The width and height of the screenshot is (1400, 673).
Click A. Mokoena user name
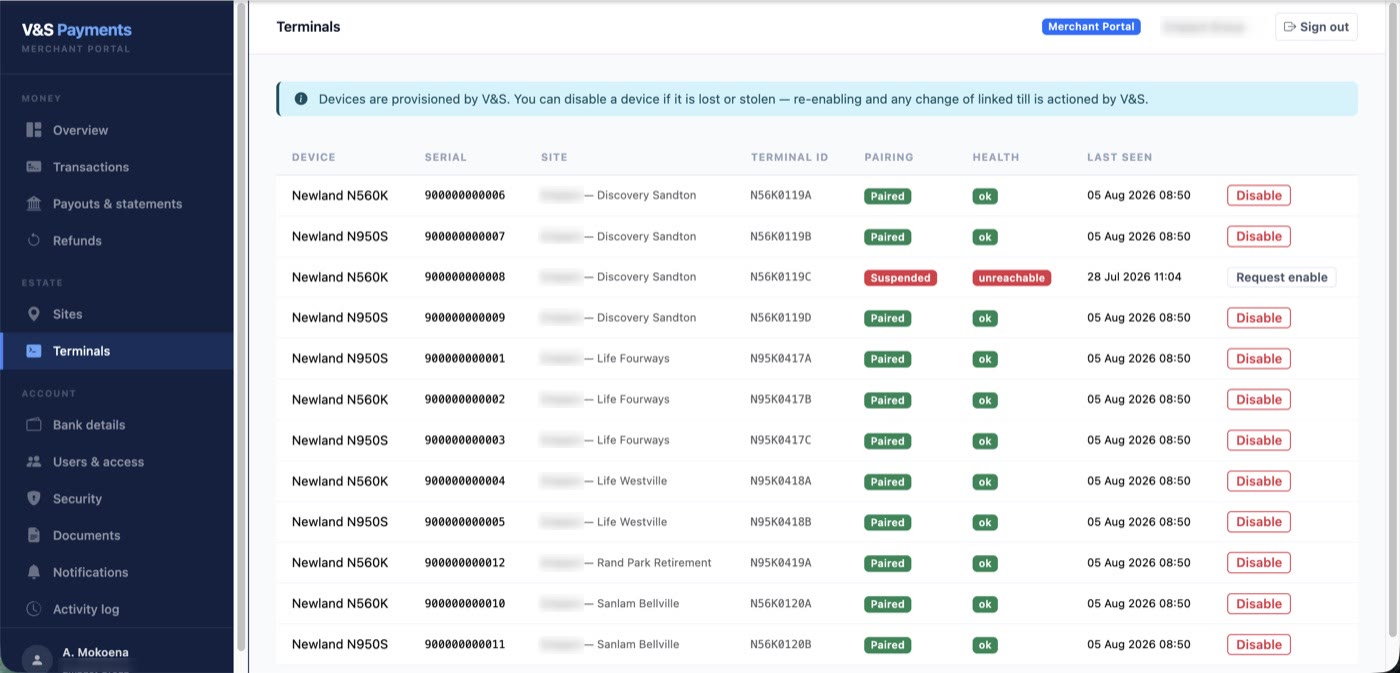click(x=95, y=652)
